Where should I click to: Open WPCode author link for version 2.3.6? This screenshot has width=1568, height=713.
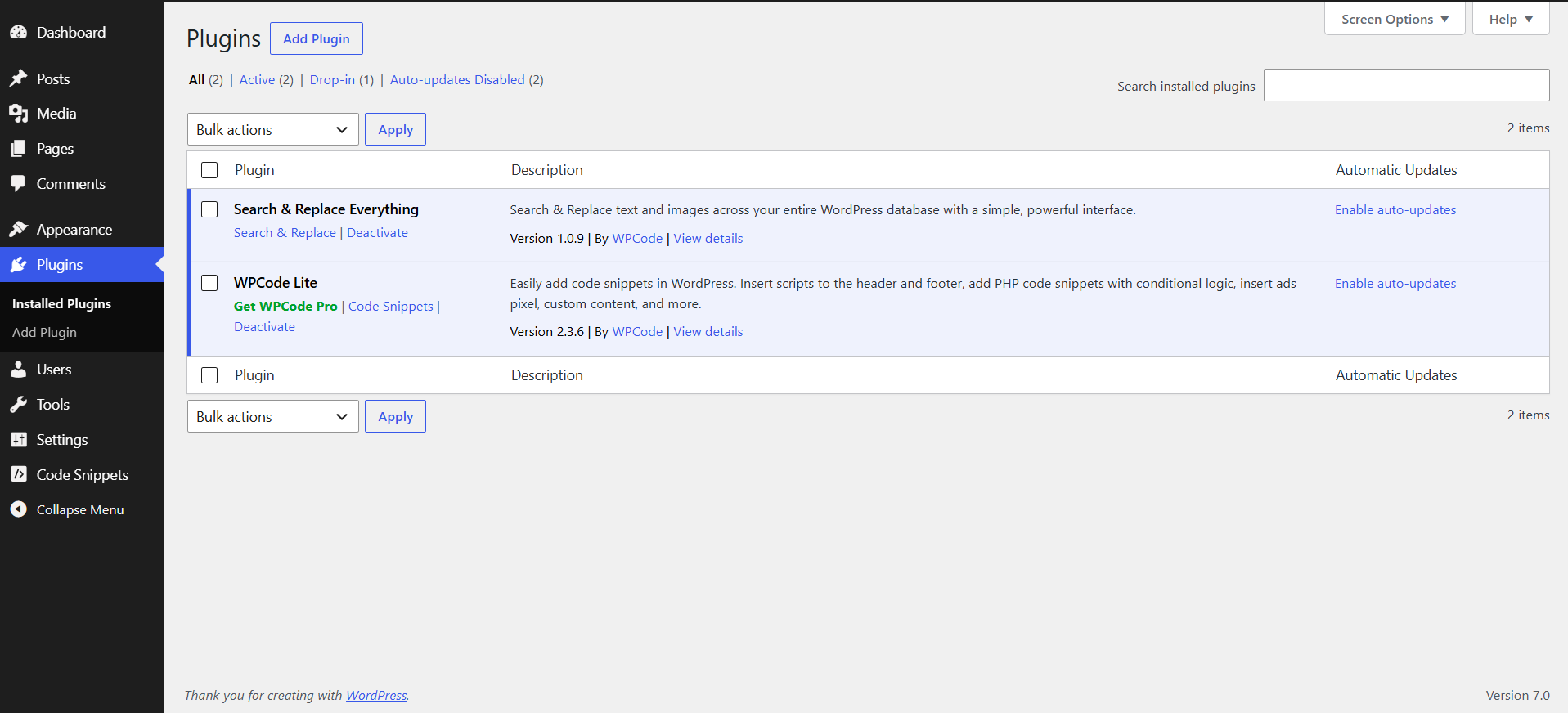(x=637, y=331)
